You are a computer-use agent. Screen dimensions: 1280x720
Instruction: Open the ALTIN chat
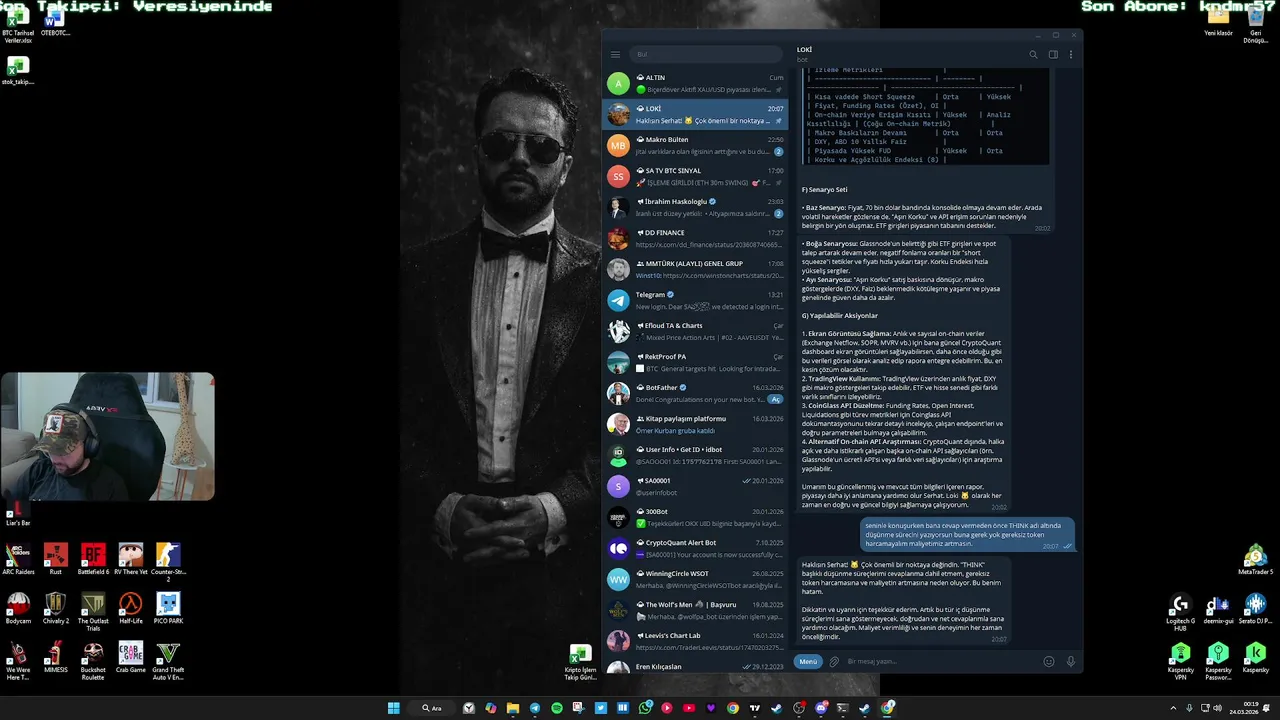click(x=695, y=83)
